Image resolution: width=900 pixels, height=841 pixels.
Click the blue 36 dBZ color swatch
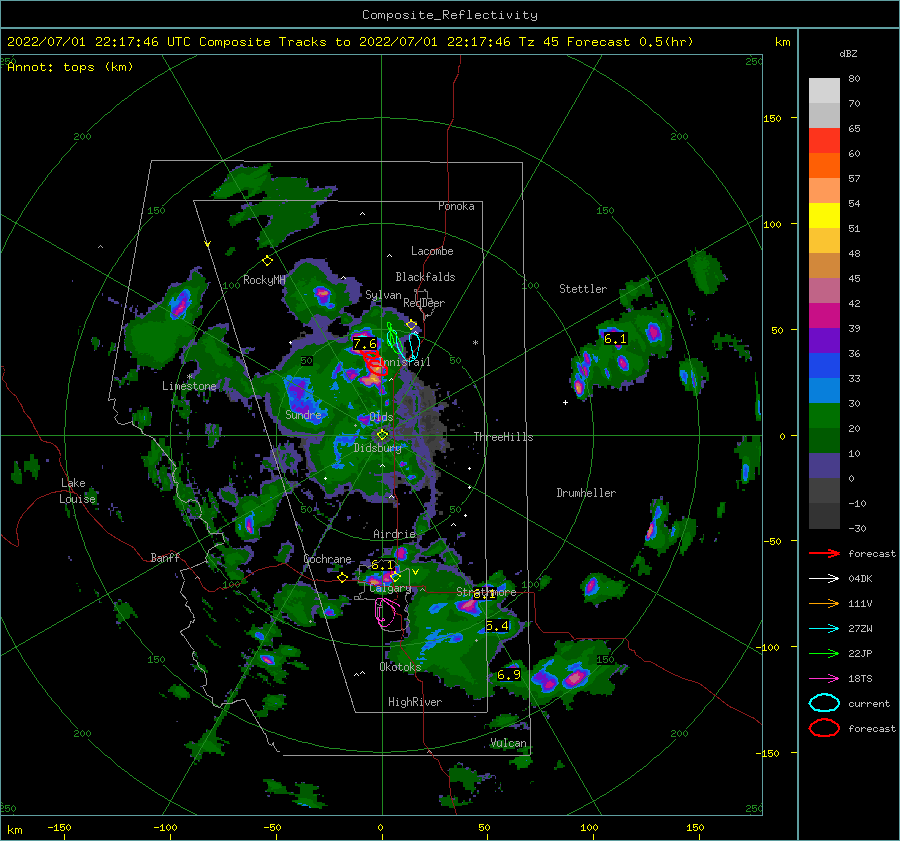tap(824, 365)
